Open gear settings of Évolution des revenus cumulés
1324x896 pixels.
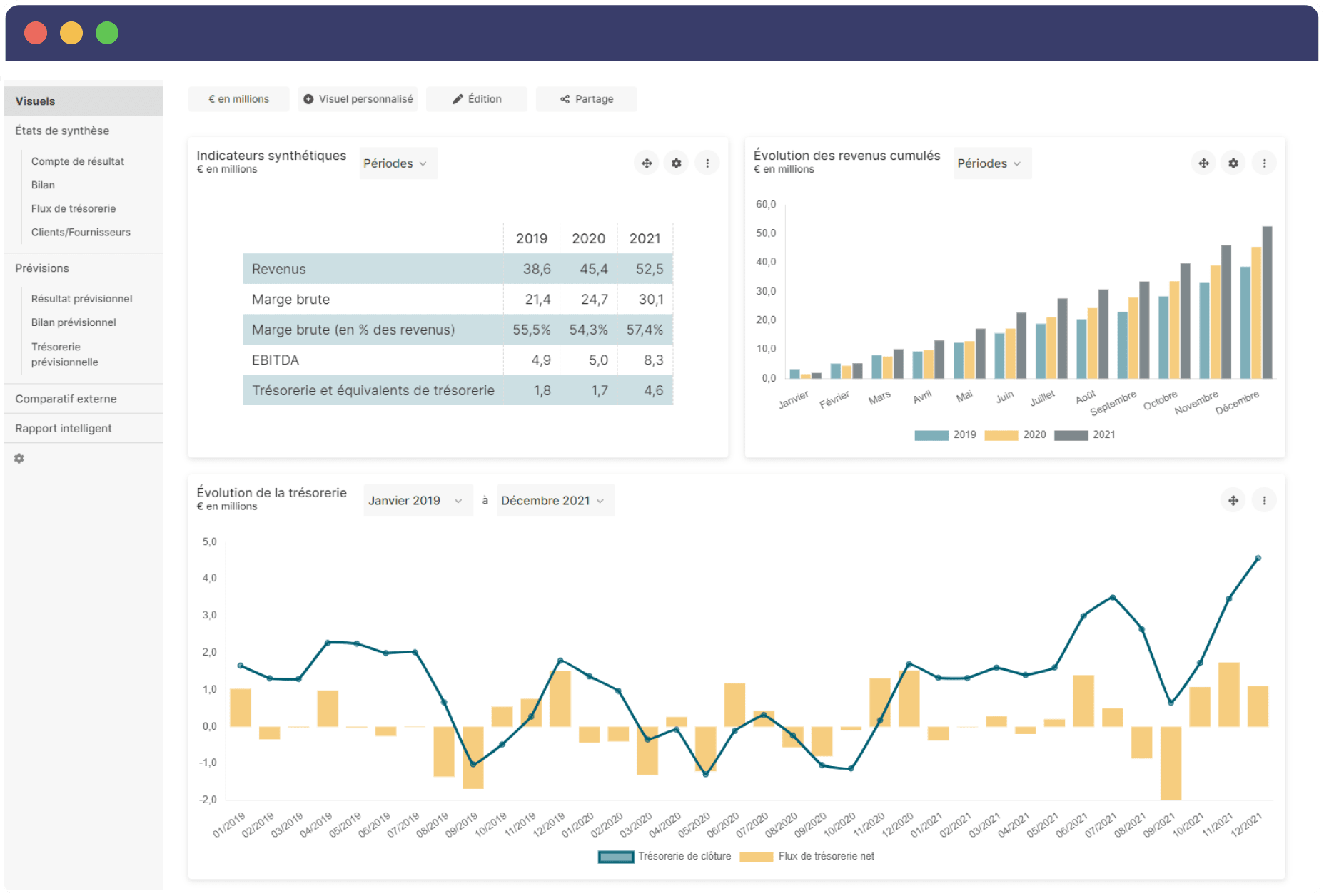point(1233,163)
